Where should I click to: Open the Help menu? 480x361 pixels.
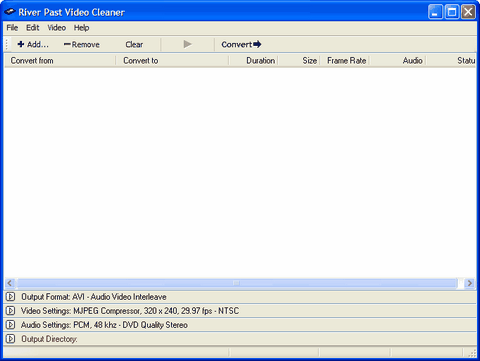click(x=81, y=28)
